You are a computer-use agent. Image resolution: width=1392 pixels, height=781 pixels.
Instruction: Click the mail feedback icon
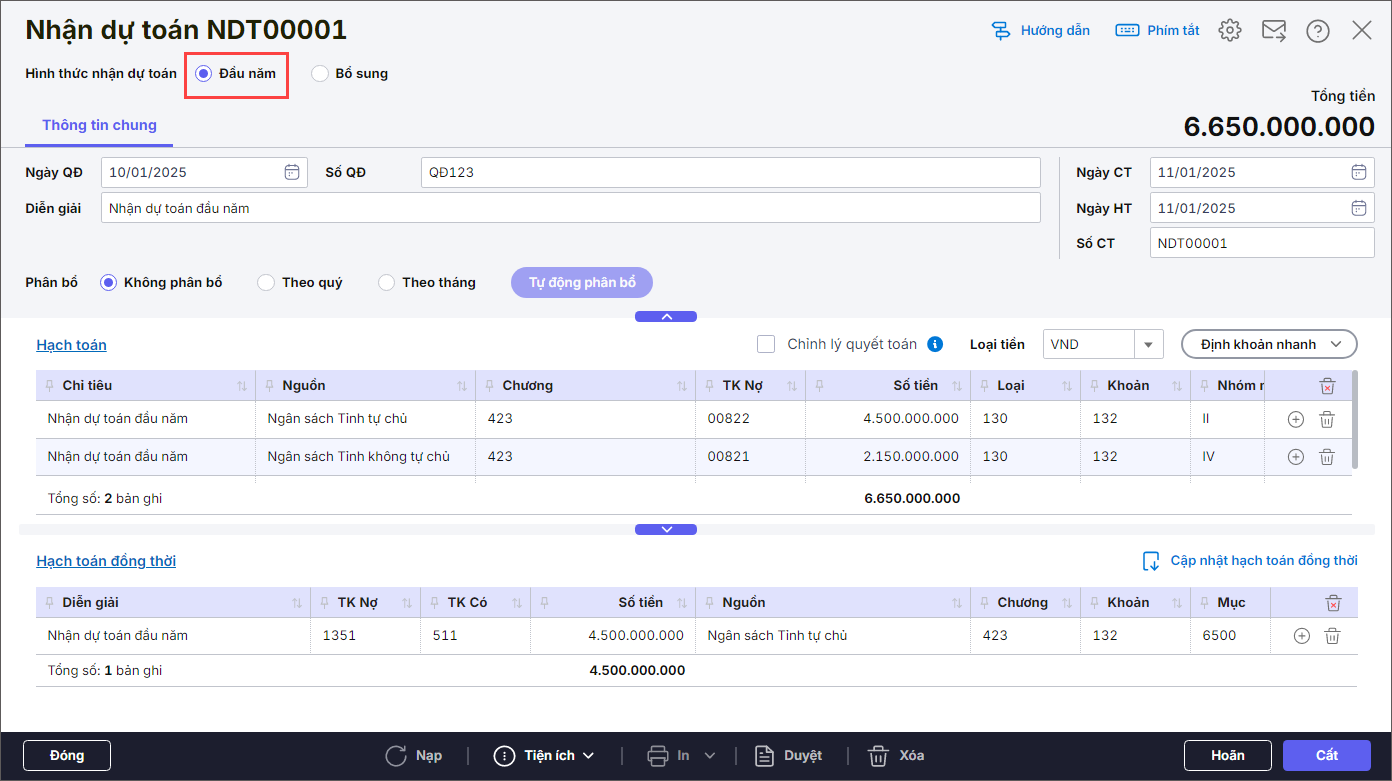(1273, 31)
